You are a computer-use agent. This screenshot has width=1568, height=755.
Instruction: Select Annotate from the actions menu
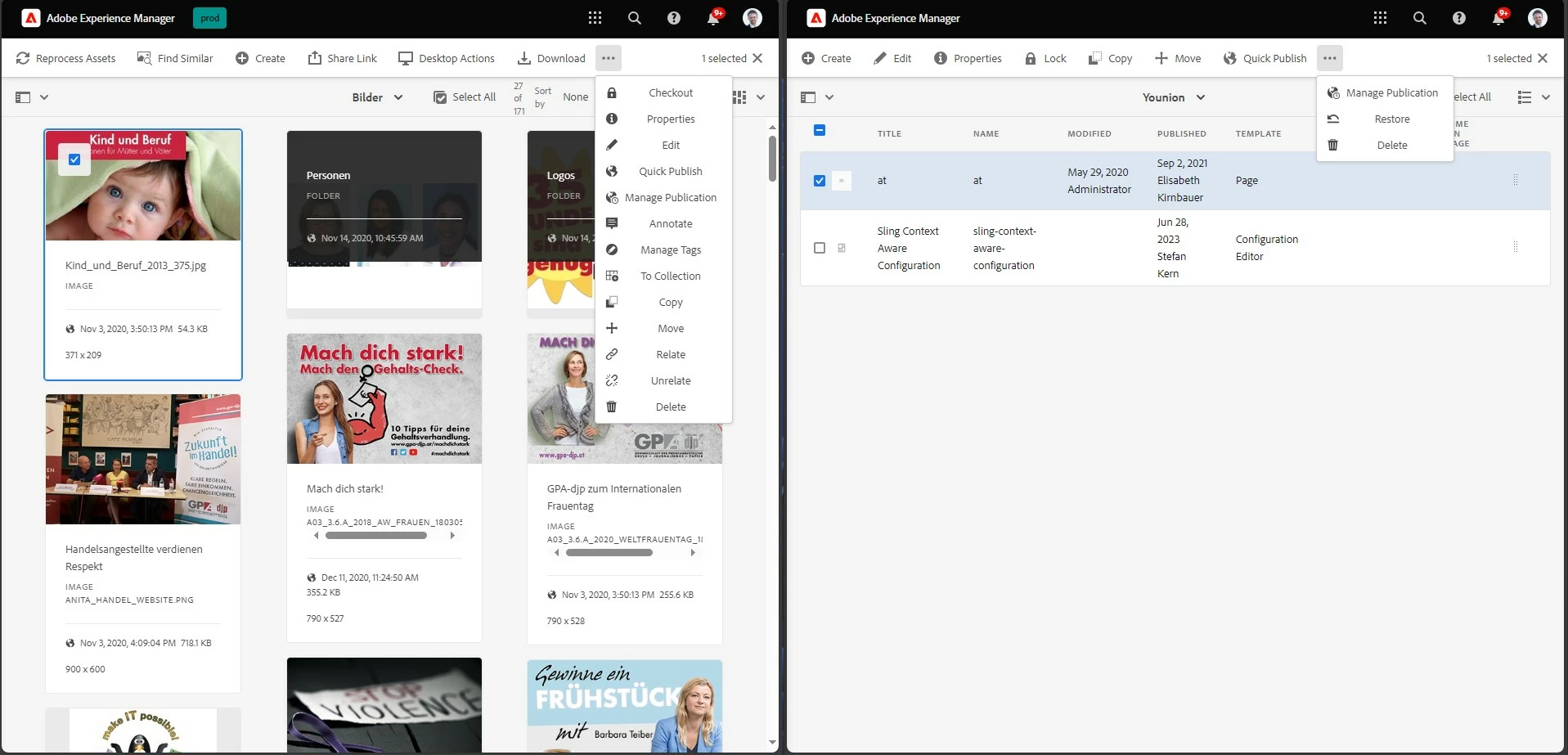663,224
